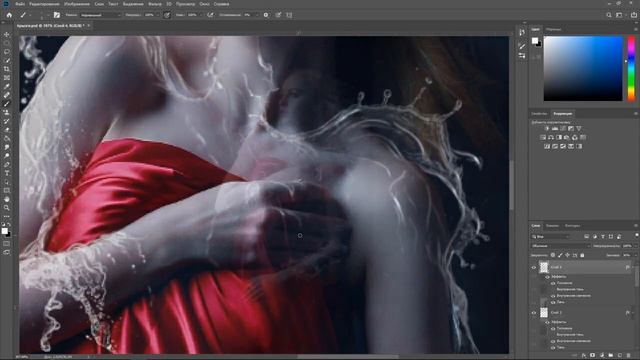This screenshot has height=360, width=640.
Task: Toggle Effects visibility on the second layer
Action: [547, 322]
